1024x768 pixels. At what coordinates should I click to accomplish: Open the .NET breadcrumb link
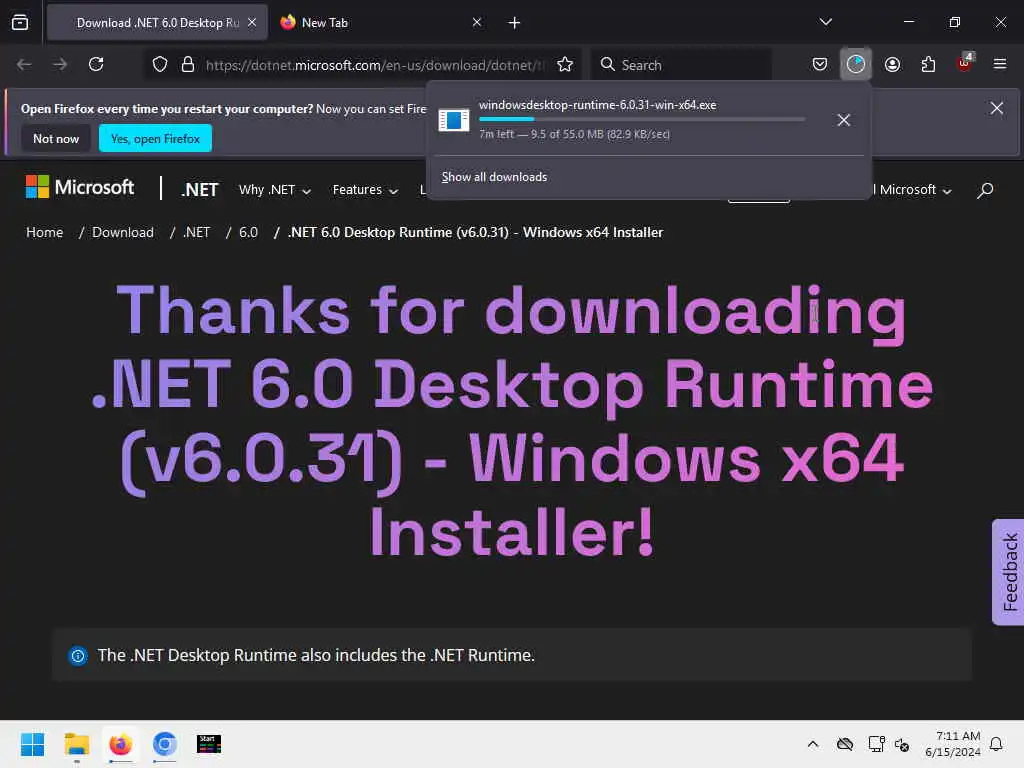pyautogui.click(x=197, y=232)
